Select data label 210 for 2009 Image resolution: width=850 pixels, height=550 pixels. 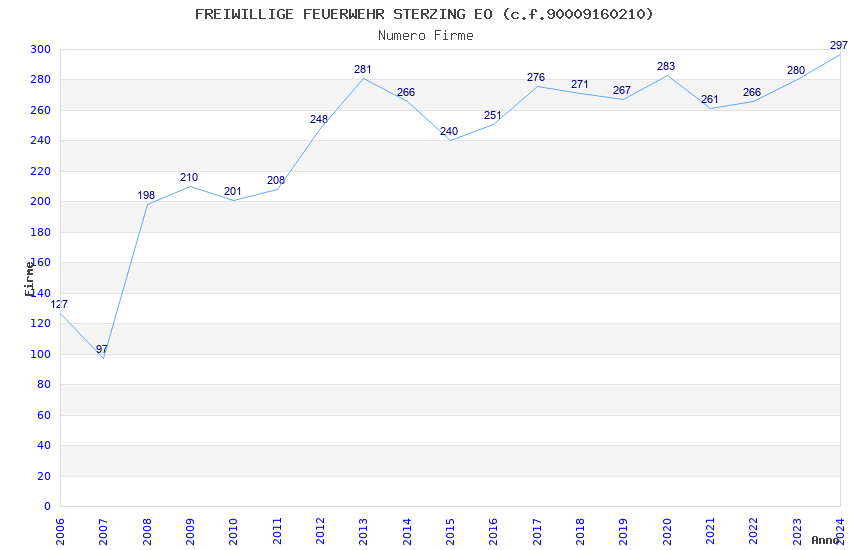click(x=189, y=177)
